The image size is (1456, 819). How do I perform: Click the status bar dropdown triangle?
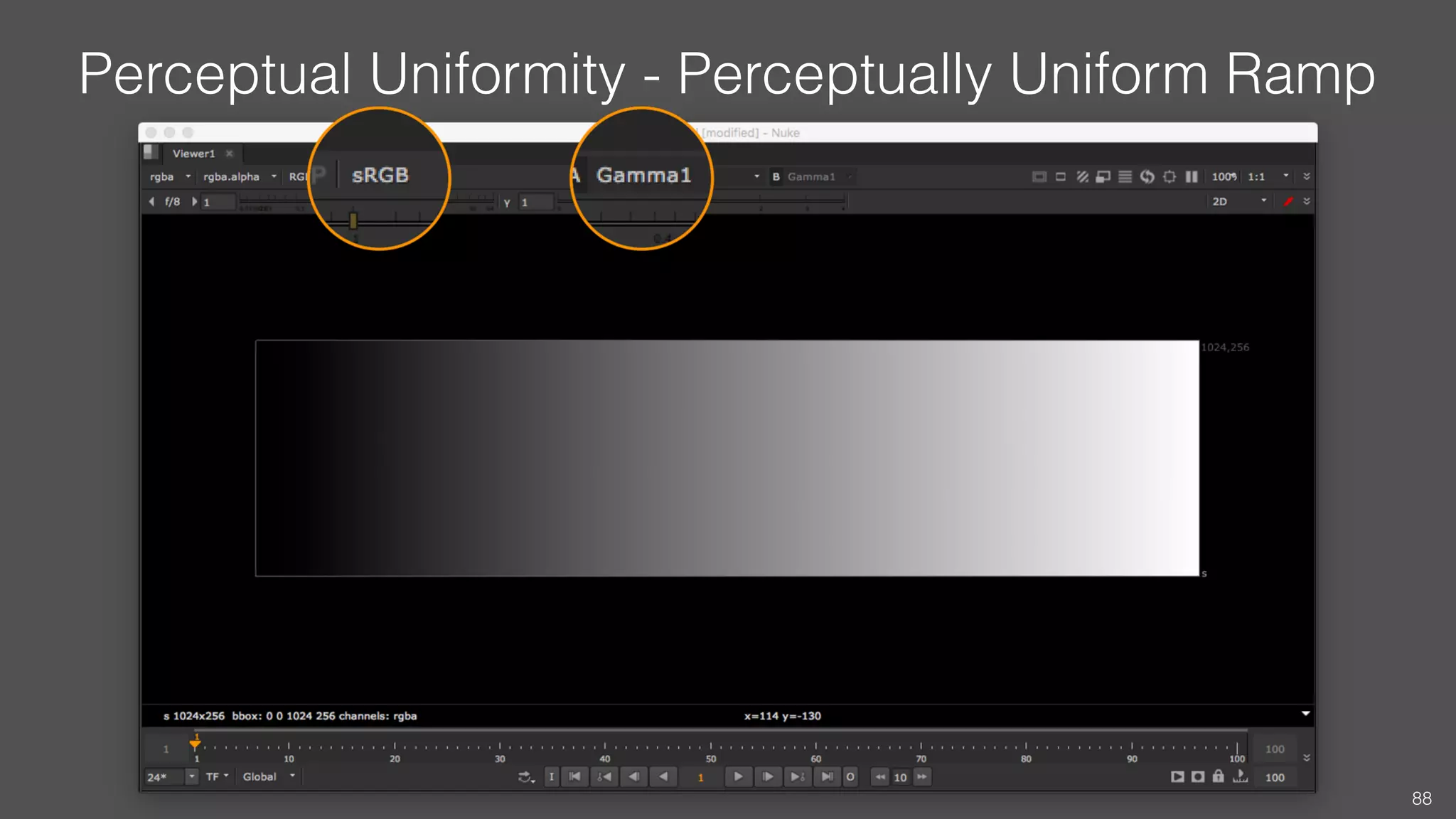pyautogui.click(x=1305, y=713)
